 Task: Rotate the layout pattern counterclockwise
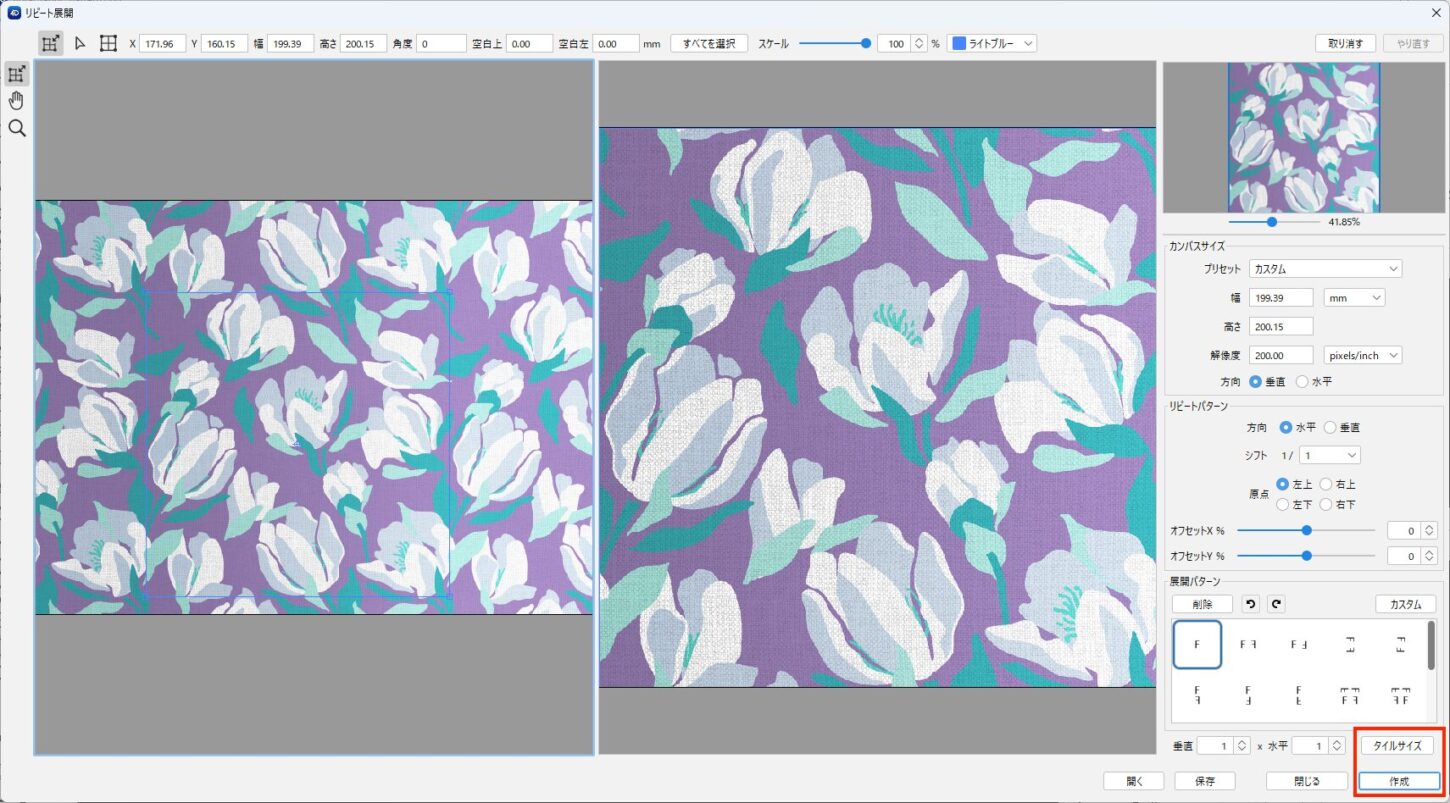click(1250, 604)
